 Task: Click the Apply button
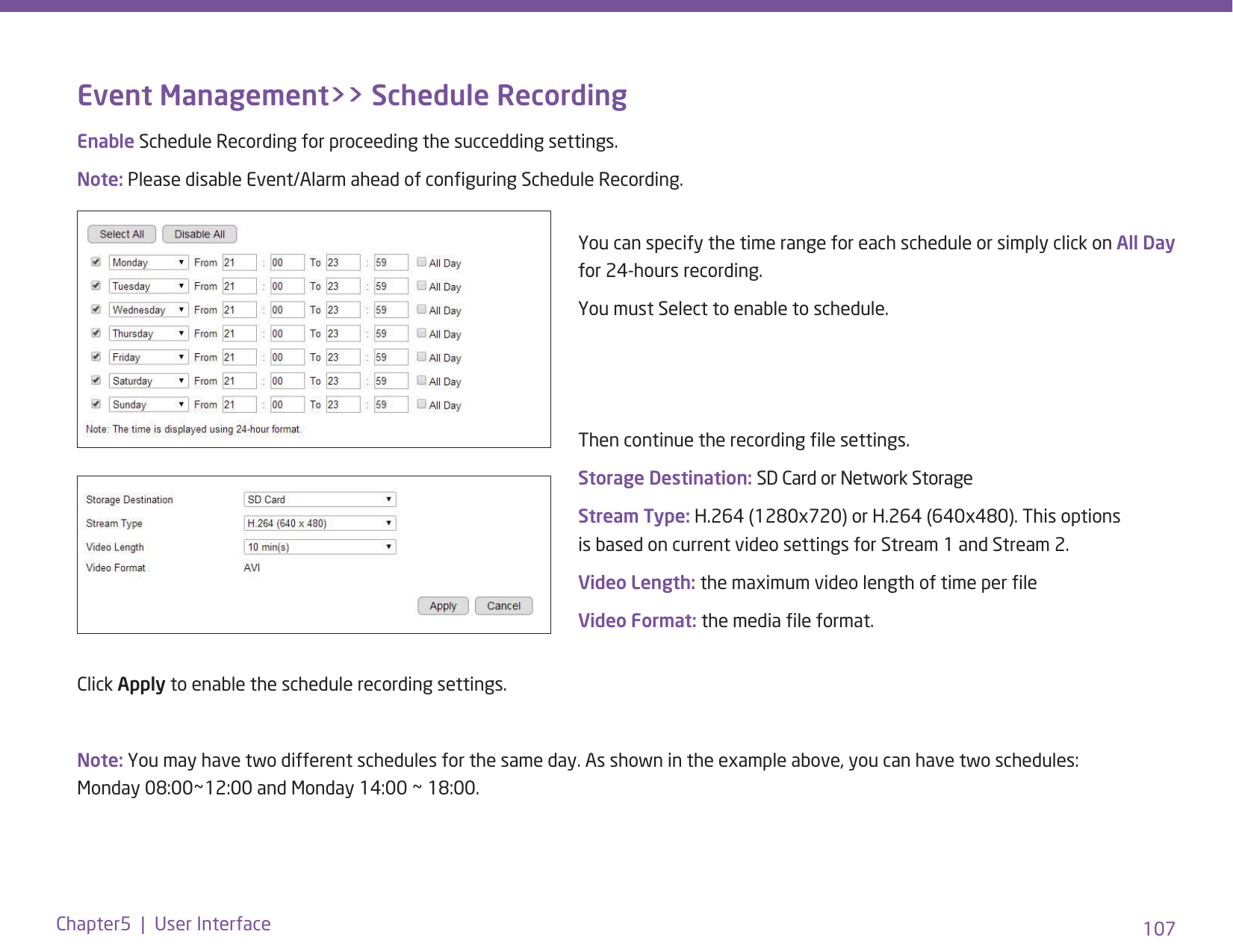[443, 606]
